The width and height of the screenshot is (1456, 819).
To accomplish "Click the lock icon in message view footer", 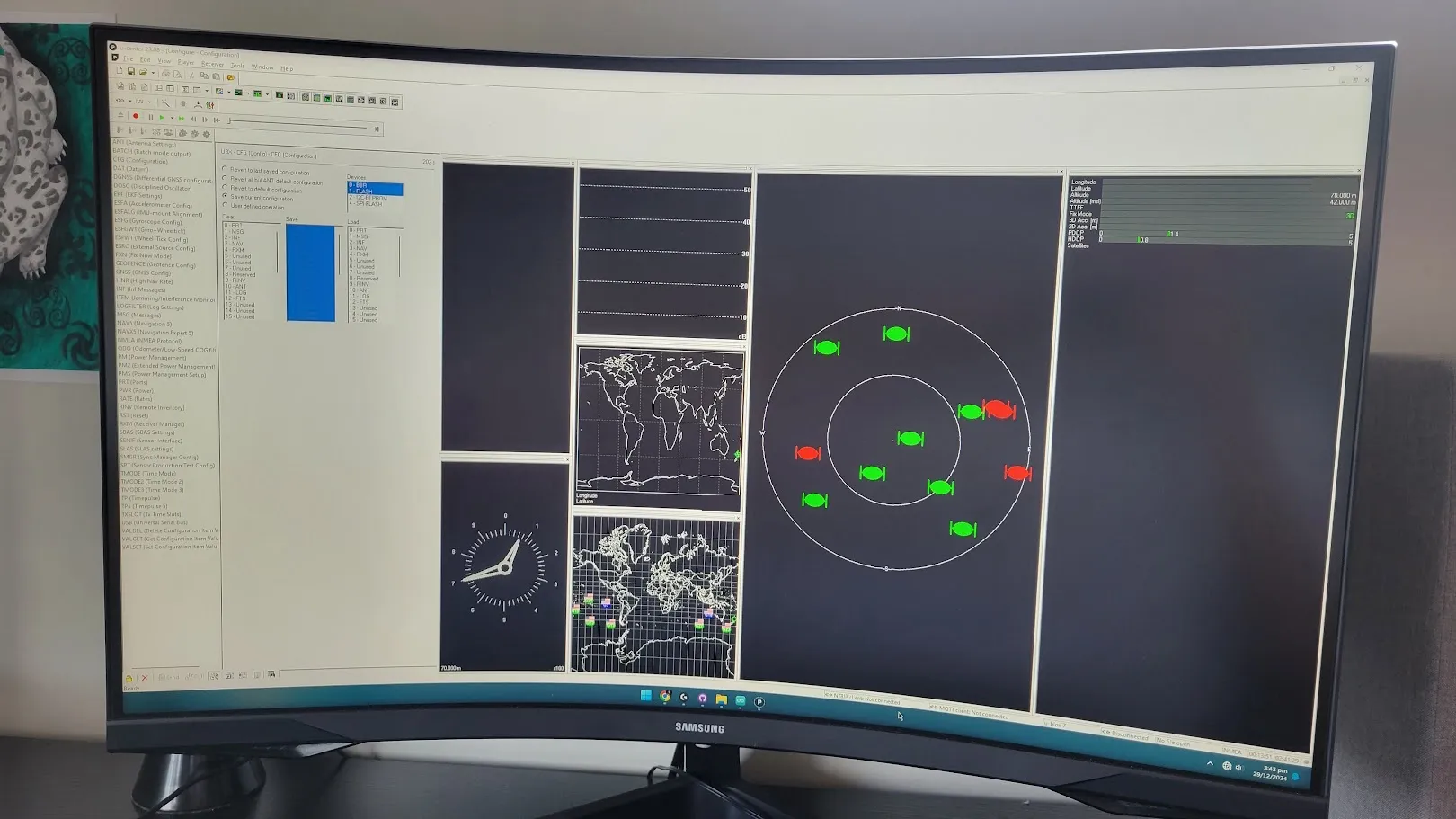I will click(129, 679).
